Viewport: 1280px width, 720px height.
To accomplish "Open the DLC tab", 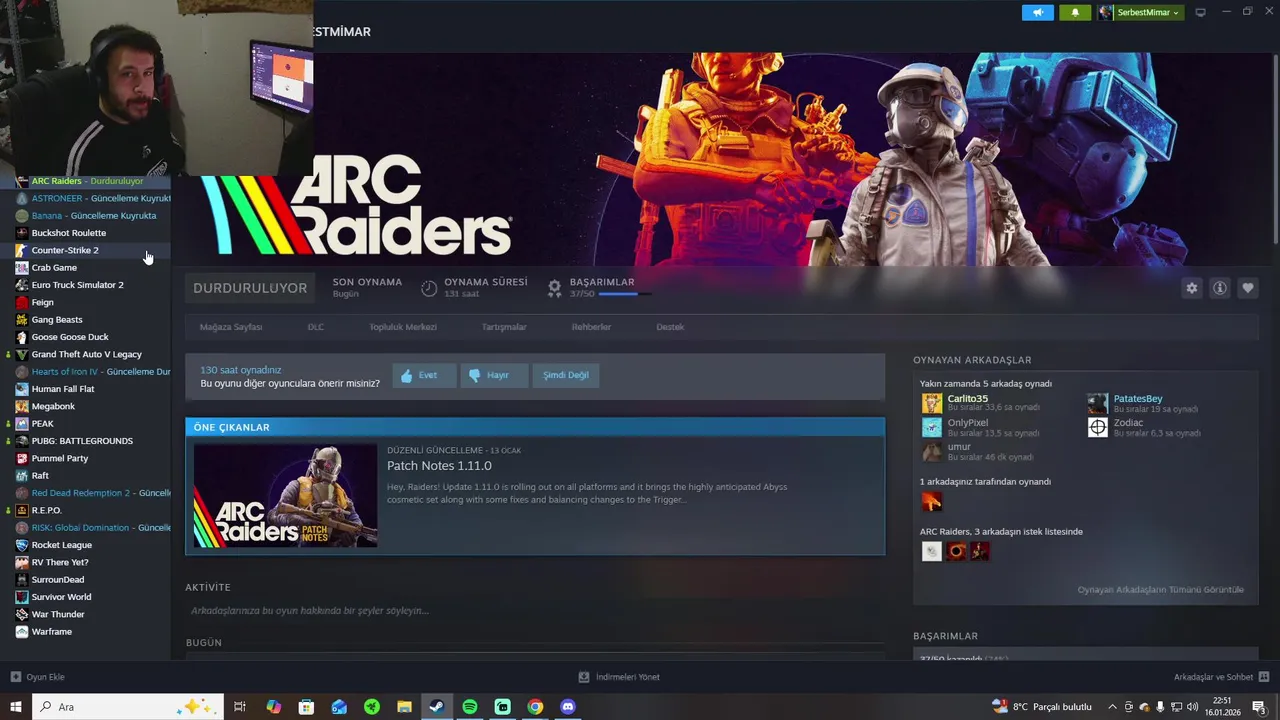I will point(316,327).
